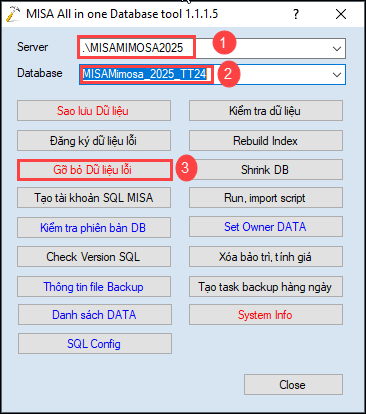Screen dimensions: 366x414
Task: Click the Server field showing .\MISAMIMOSA2025
Action: (212, 48)
